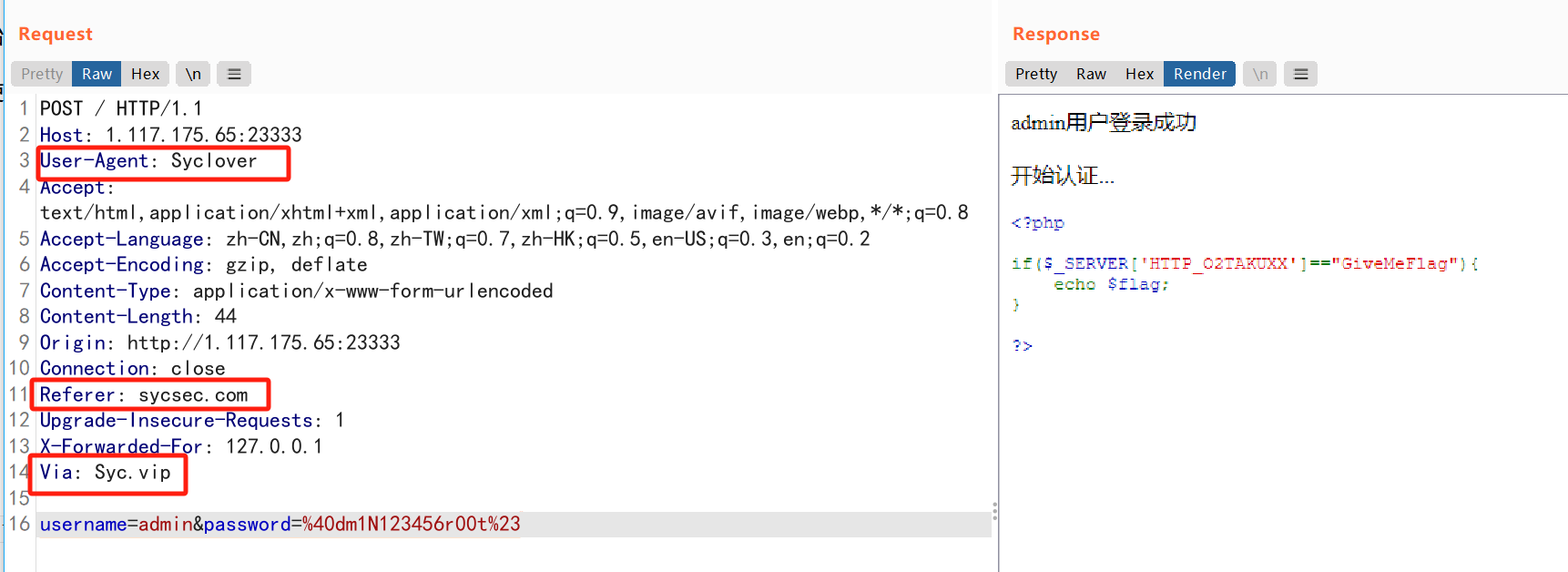Click the 开始认证... text in the response
Viewport: 1568px width, 572px height.
1063,176
